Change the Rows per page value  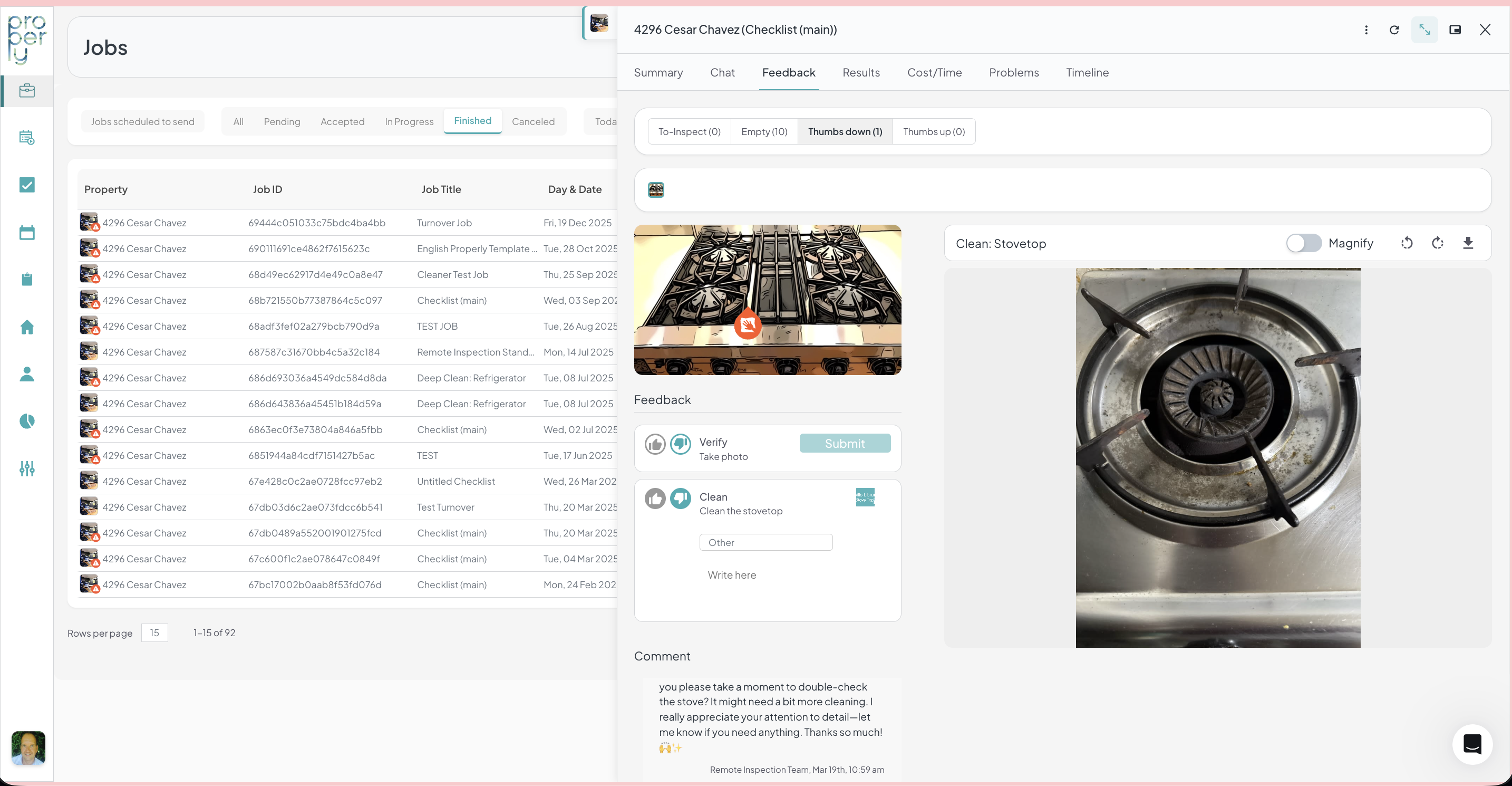[x=154, y=632]
